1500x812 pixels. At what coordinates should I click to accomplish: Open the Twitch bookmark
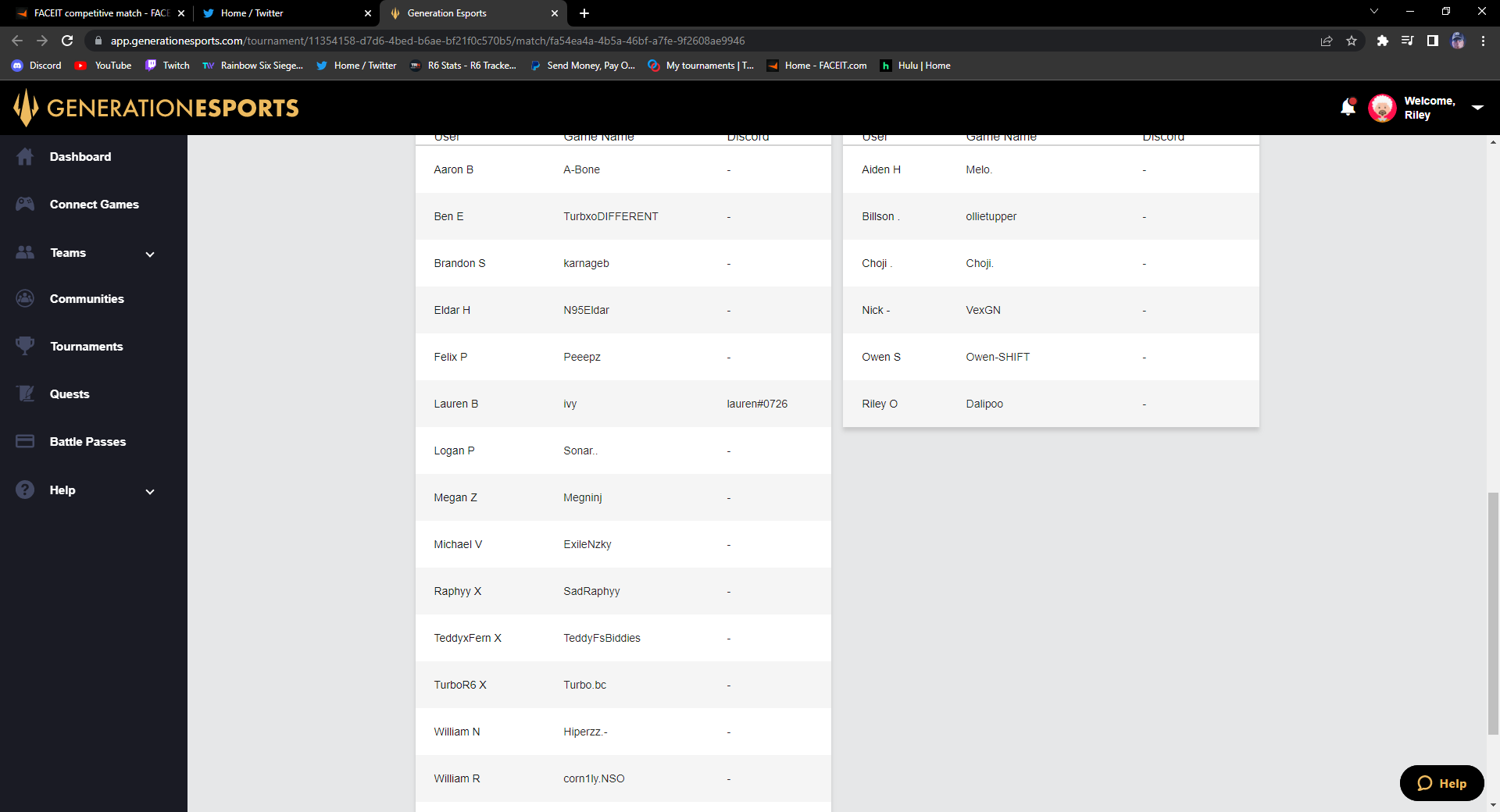[167, 66]
